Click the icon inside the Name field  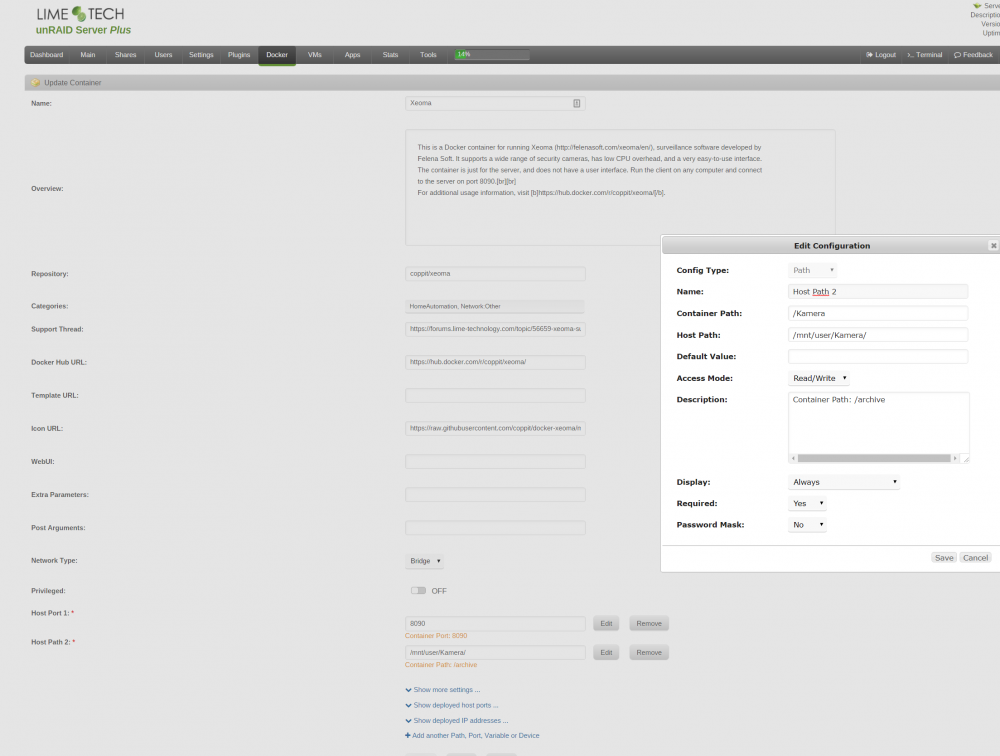[577, 103]
